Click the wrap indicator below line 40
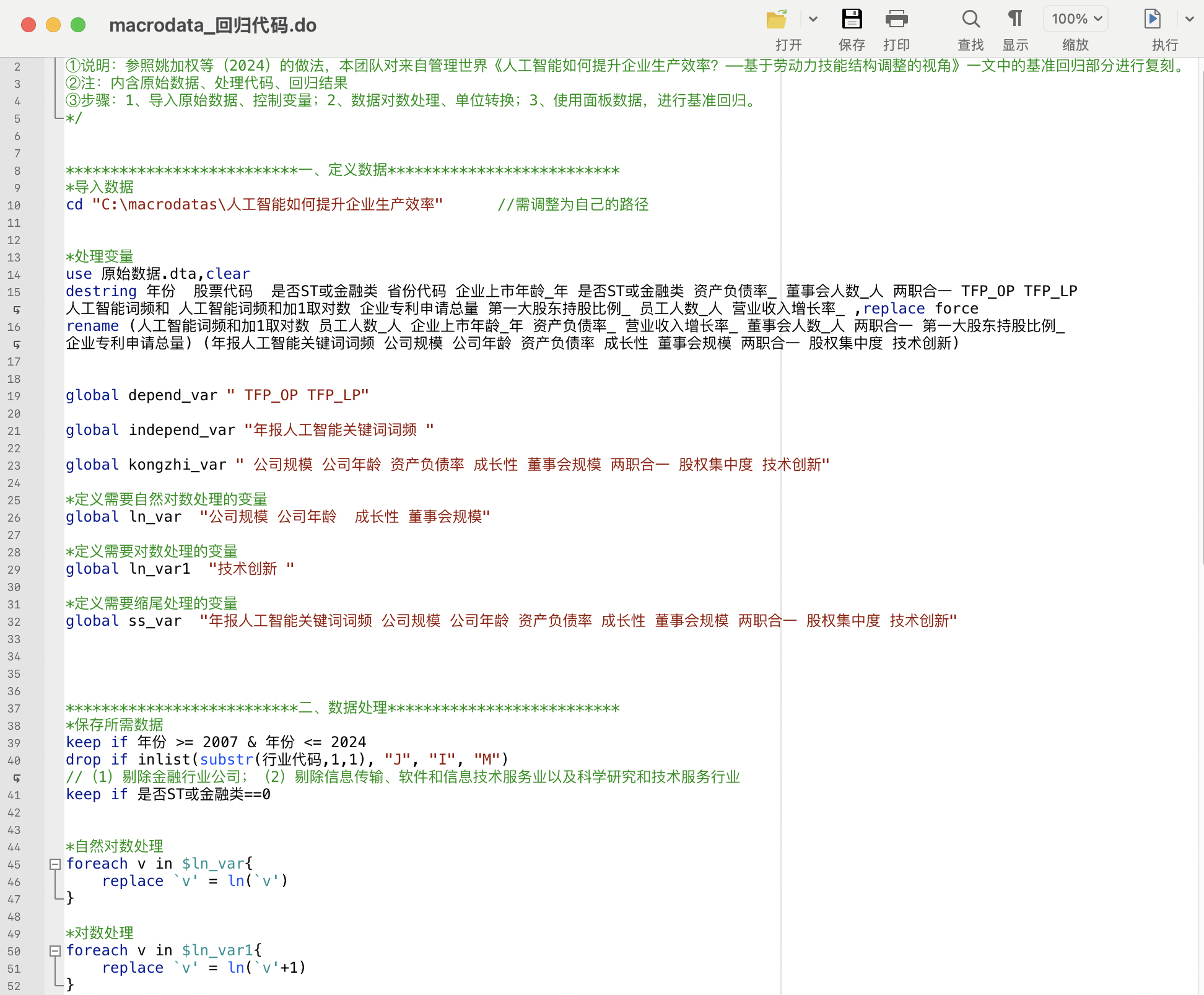Screen dimensions: 1204x995 coord(17,778)
